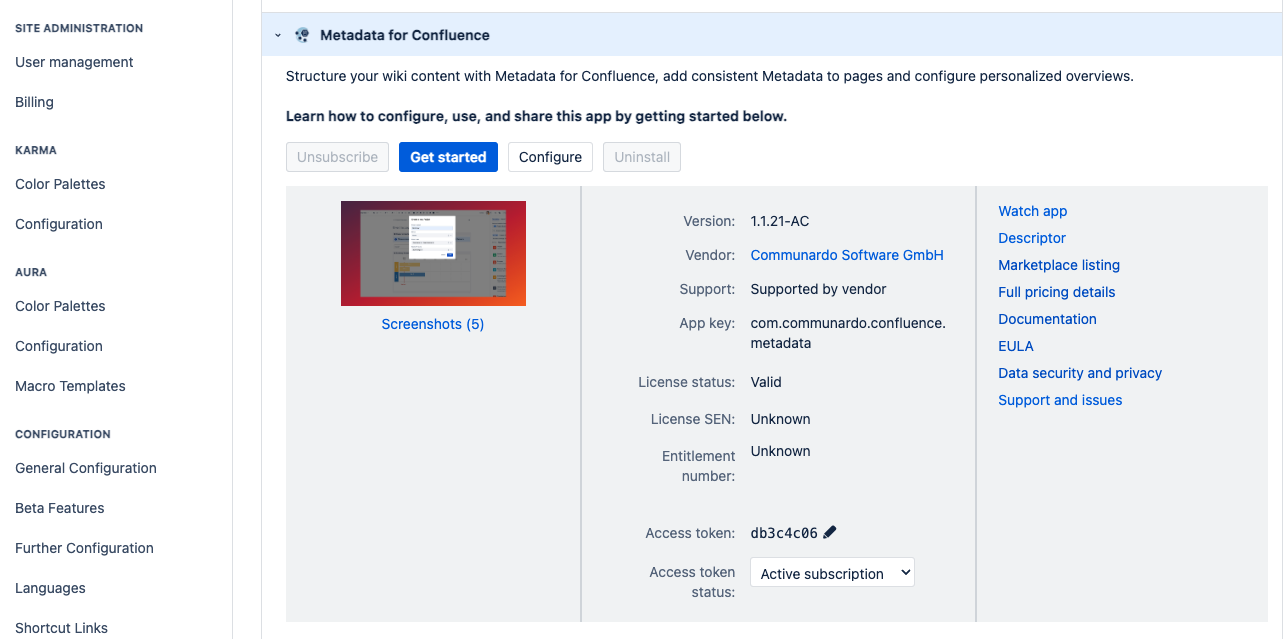Viewport: 1288px width, 639px height.
Task: Open Full pricing details
Action: point(1056,292)
